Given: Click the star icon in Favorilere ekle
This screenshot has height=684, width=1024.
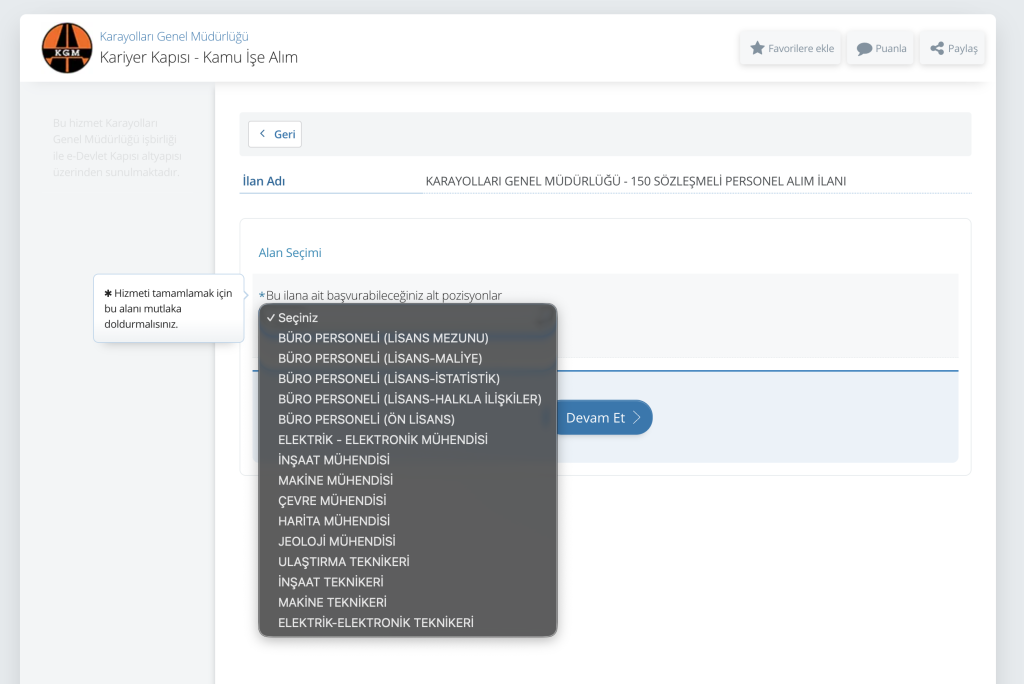Looking at the screenshot, I should (757, 48).
